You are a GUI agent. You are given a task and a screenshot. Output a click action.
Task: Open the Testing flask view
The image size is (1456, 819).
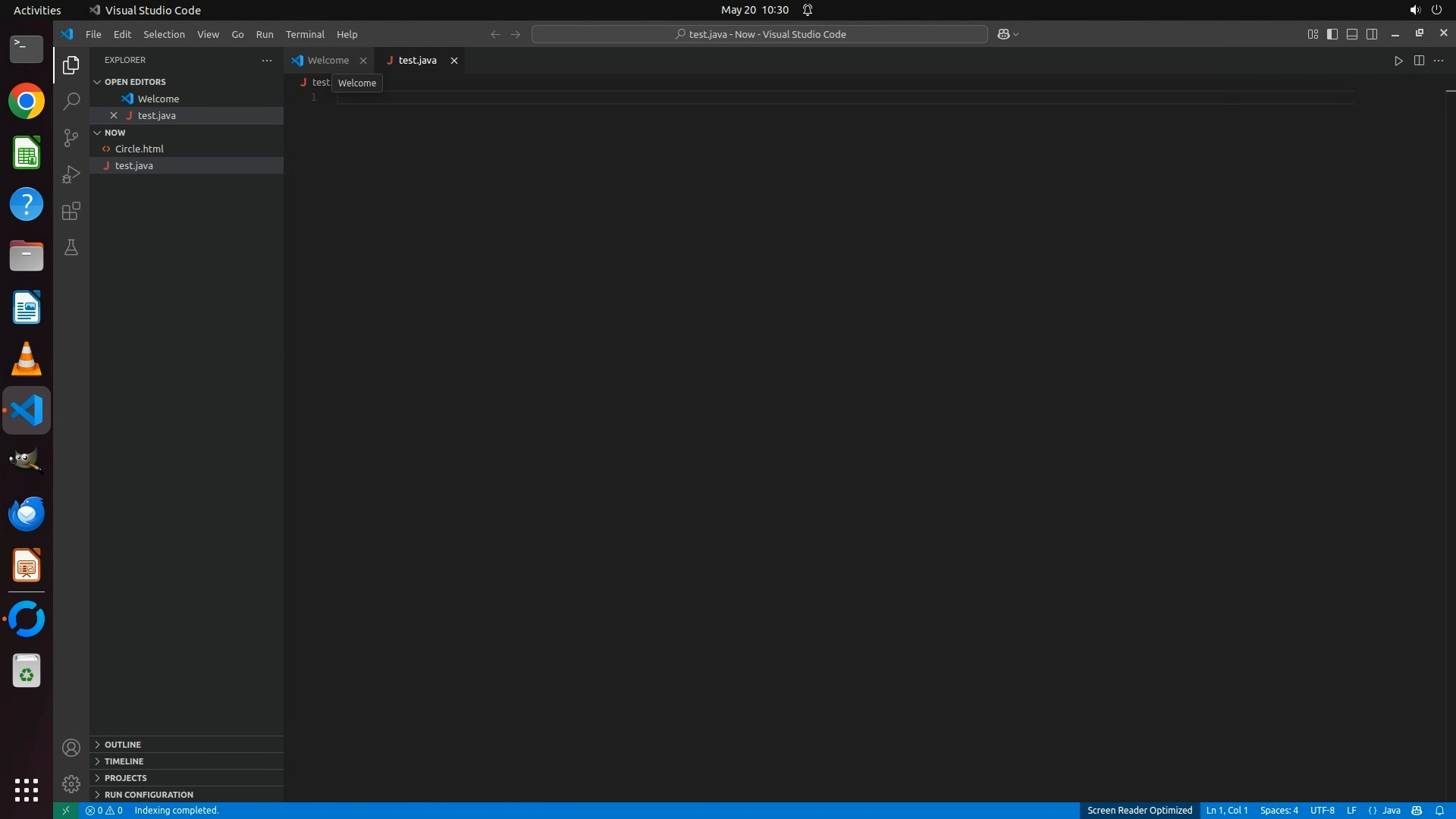click(71, 248)
